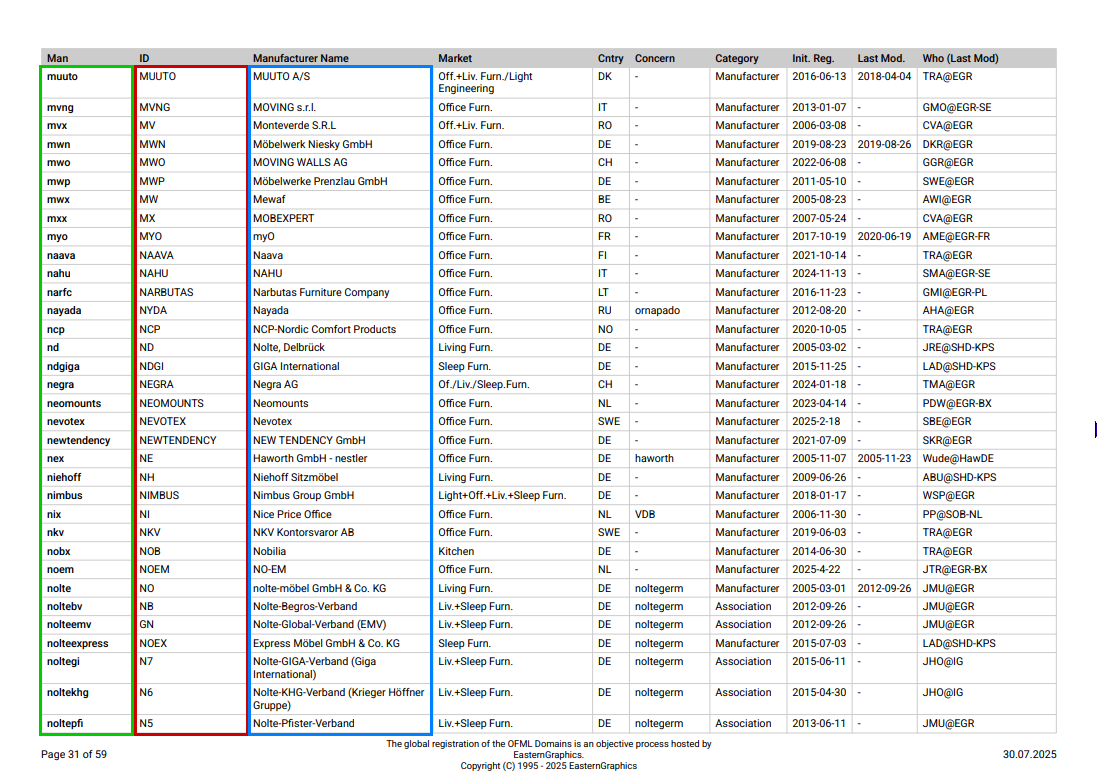Image resolution: width=1097 pixels, height=784 pixels.
Task: Click 'NCP-Nordic Comfort Products' cell
Action: (x=324, y=329)
